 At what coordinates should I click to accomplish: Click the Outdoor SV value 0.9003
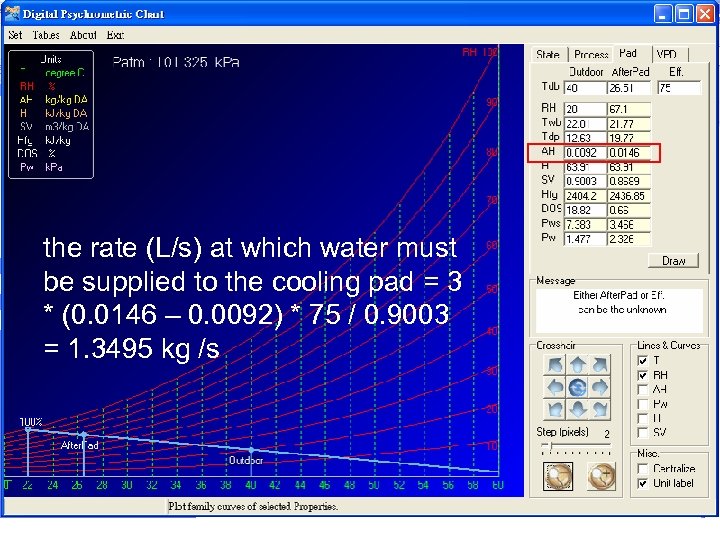coord(585,181)
